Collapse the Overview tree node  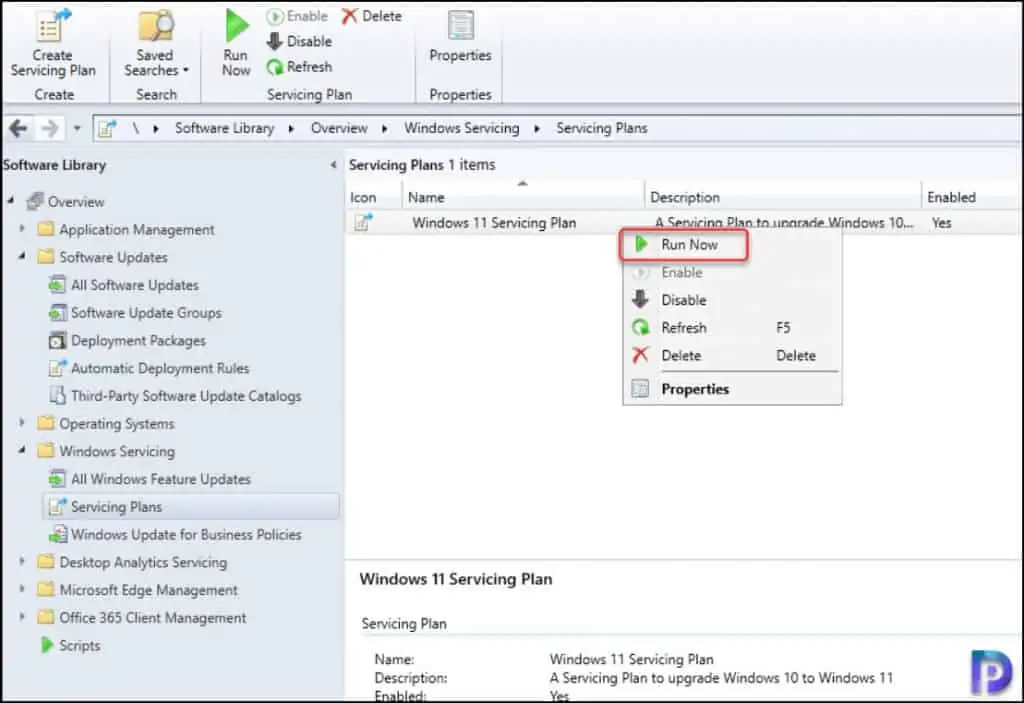point(10,201)
